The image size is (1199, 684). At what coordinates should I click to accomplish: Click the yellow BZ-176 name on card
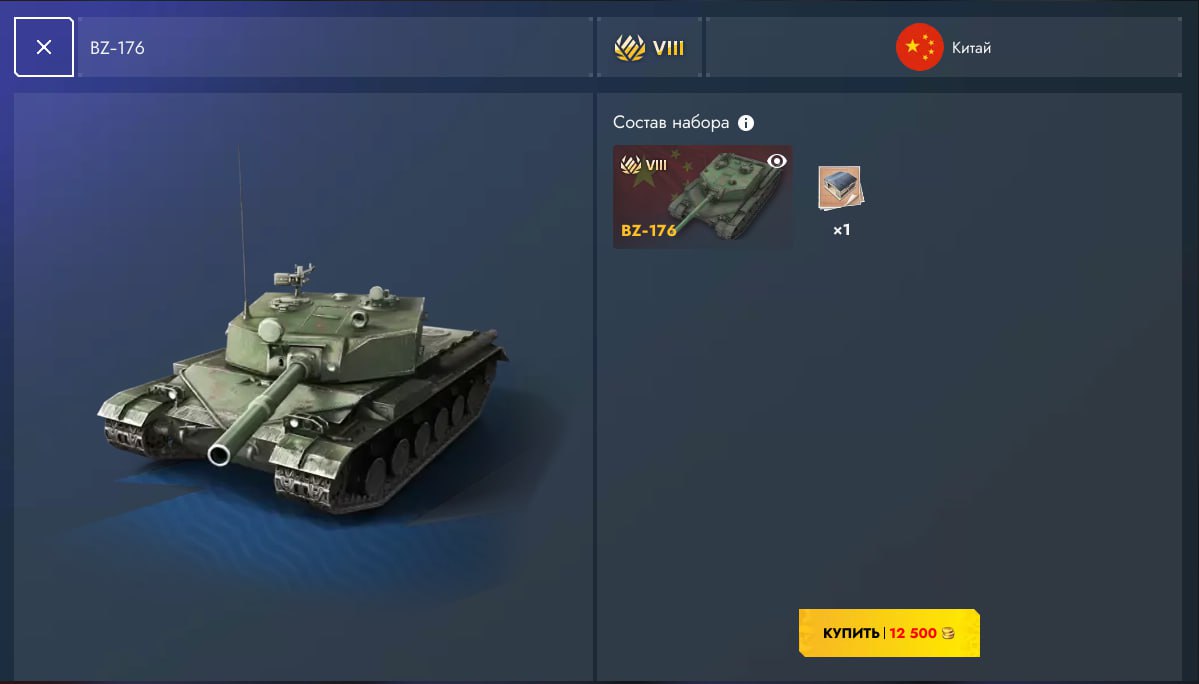coord(648,230)
